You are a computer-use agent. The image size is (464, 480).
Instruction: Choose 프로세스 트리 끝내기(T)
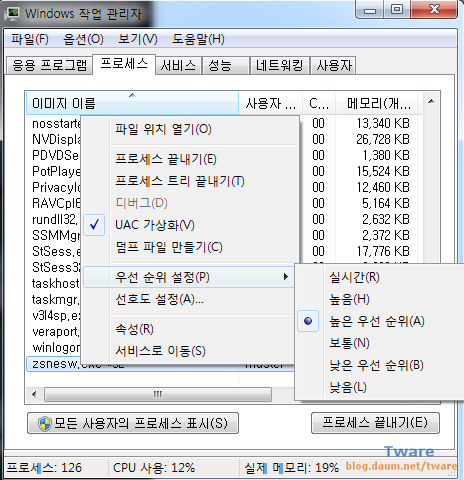tap(180, 181)
